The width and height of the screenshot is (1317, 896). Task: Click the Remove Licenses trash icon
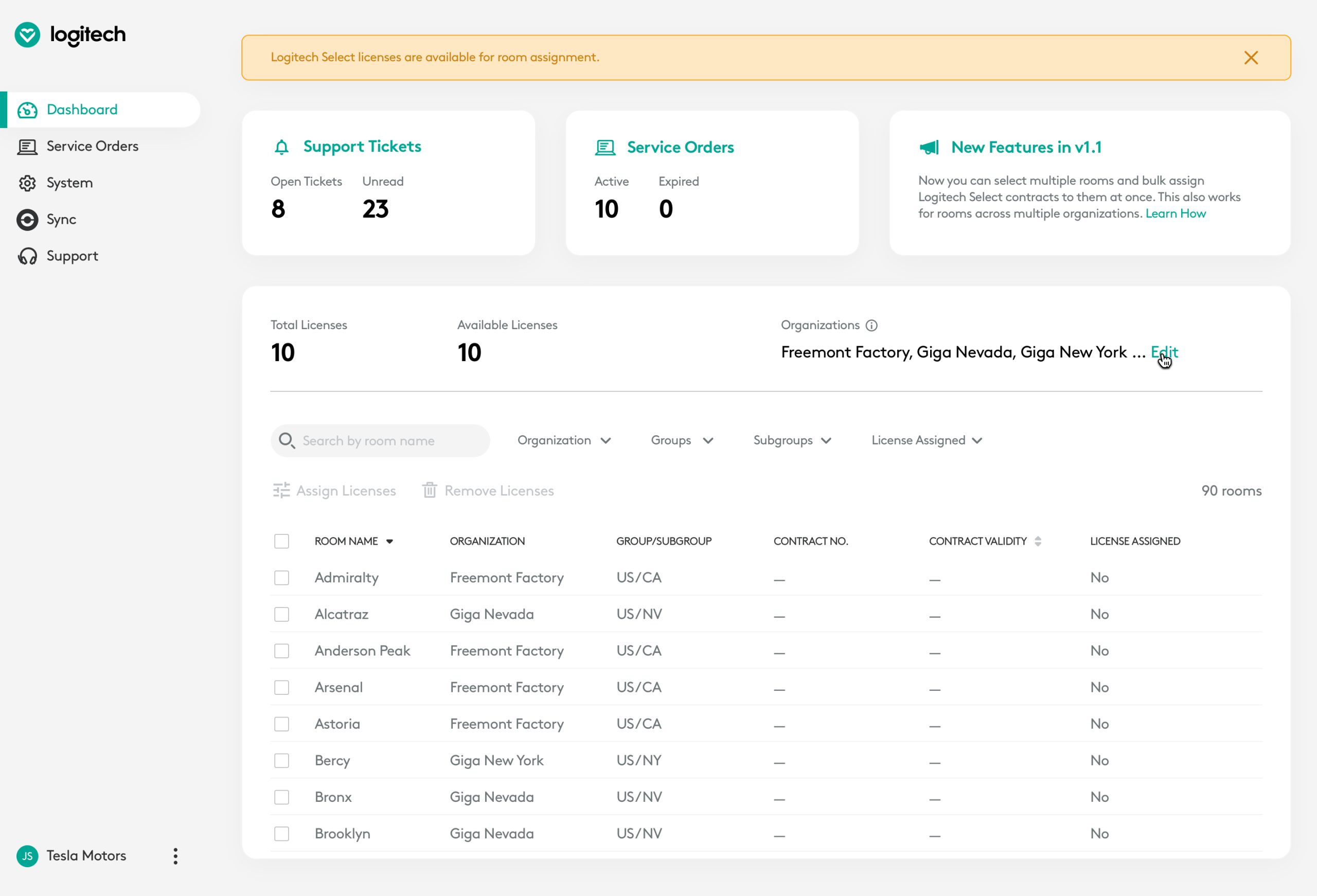tap(430, 490)
